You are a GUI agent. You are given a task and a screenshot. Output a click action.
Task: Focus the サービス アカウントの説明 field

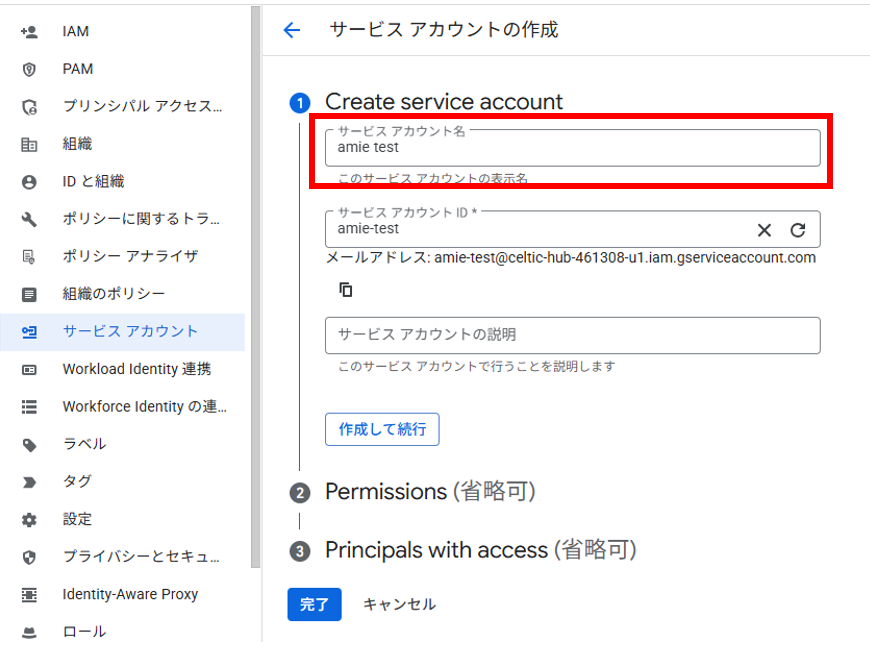coord(572,335)
